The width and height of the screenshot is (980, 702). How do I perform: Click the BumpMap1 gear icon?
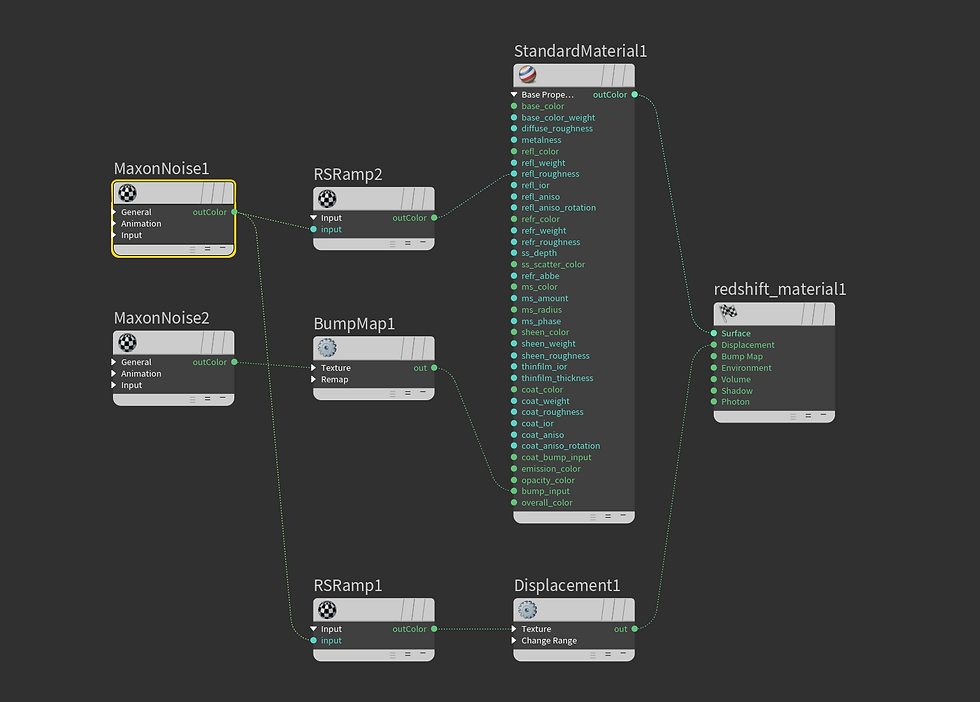(x=328, y=348)
